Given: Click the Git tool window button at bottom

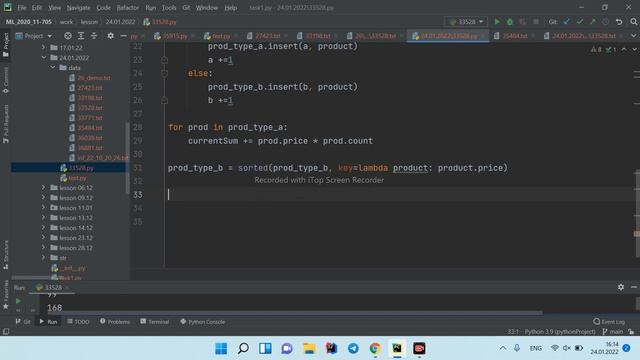Looking at the screenshot, I should pos(23,322).
